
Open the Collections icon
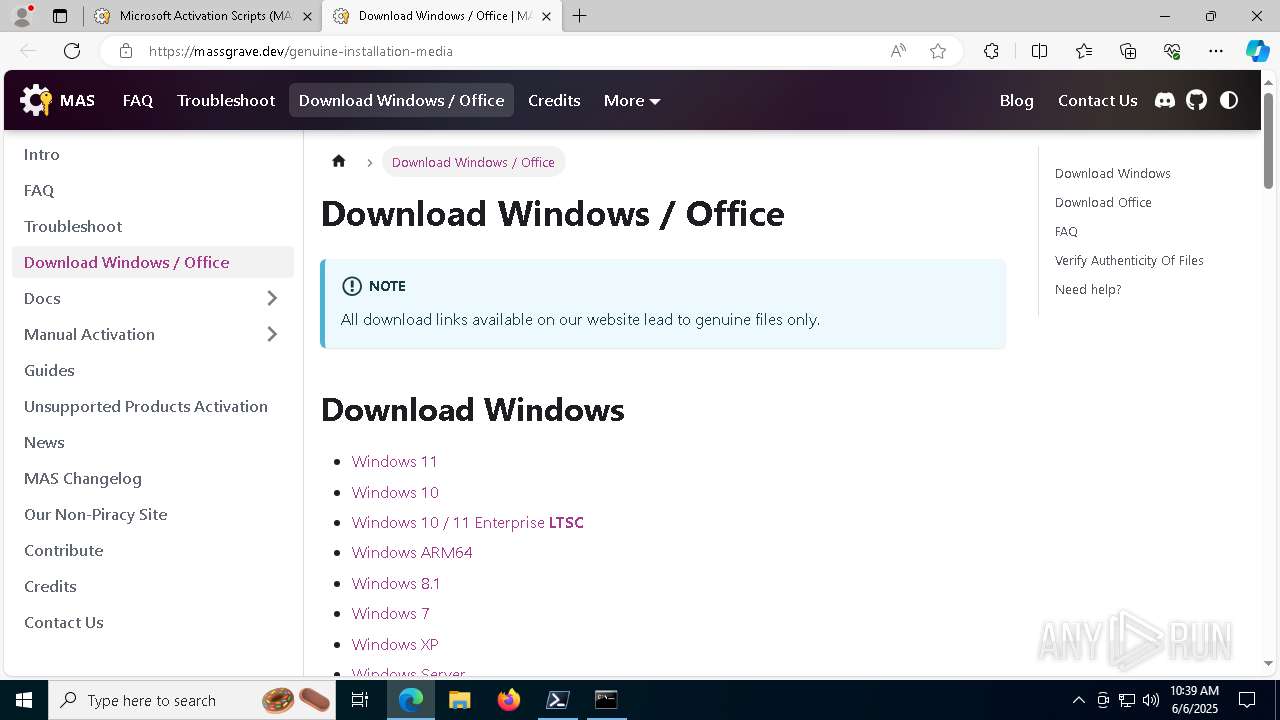tap(1128, 51)
